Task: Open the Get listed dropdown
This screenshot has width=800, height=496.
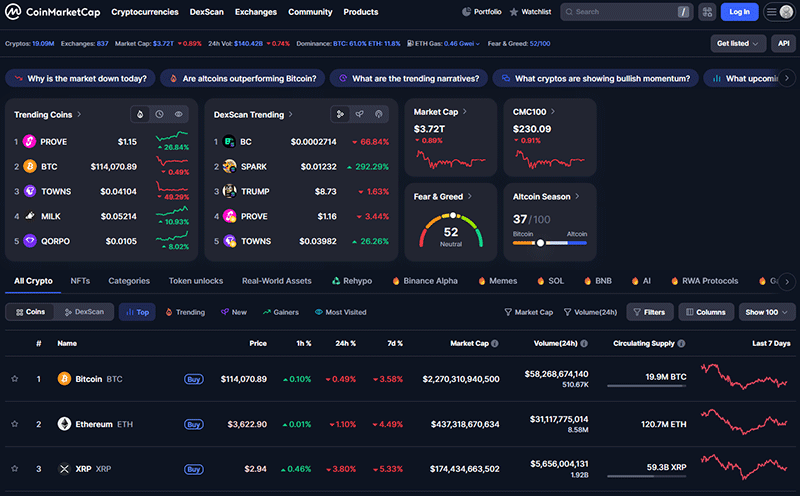Action: click(x=738, y=43)
